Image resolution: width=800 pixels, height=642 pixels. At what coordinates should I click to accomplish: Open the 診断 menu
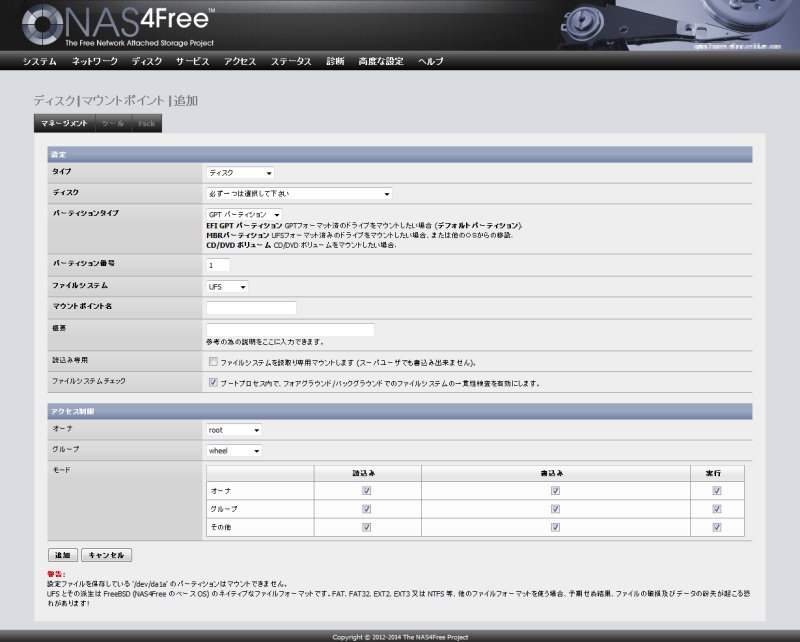tap(335, 61)
